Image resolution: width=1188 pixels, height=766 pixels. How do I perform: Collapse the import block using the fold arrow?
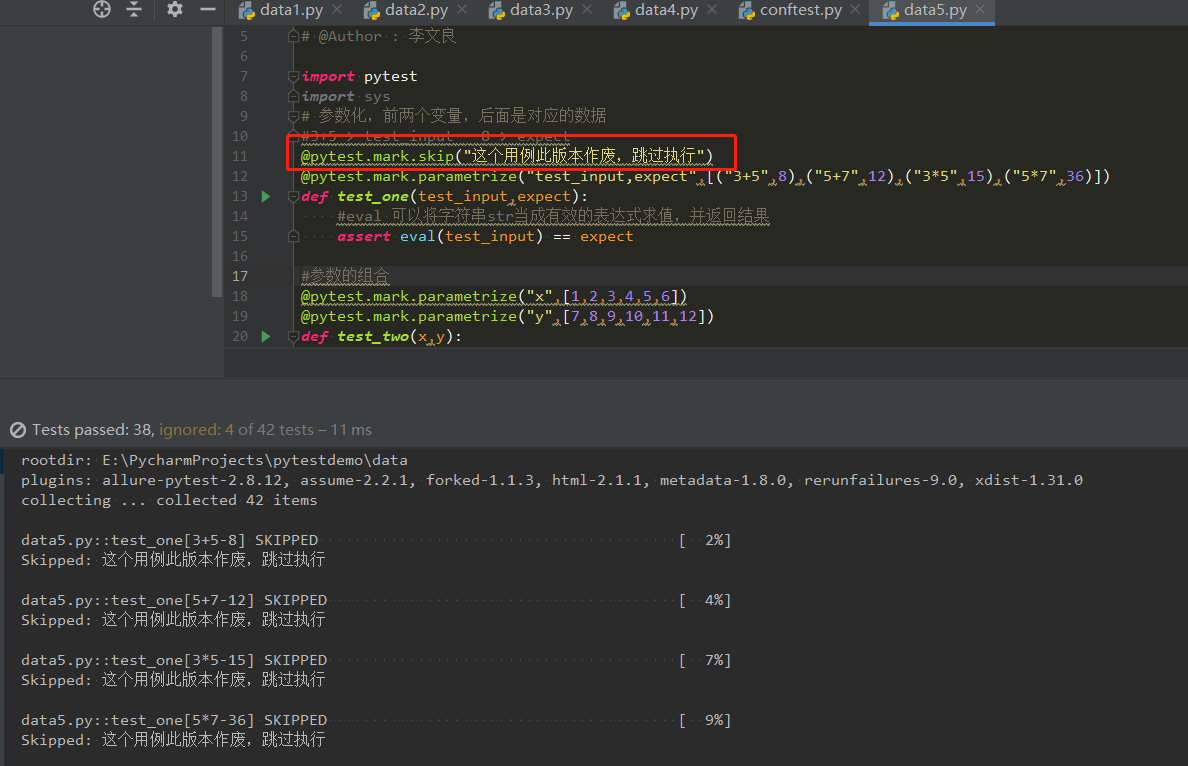(x=291, y=76)
